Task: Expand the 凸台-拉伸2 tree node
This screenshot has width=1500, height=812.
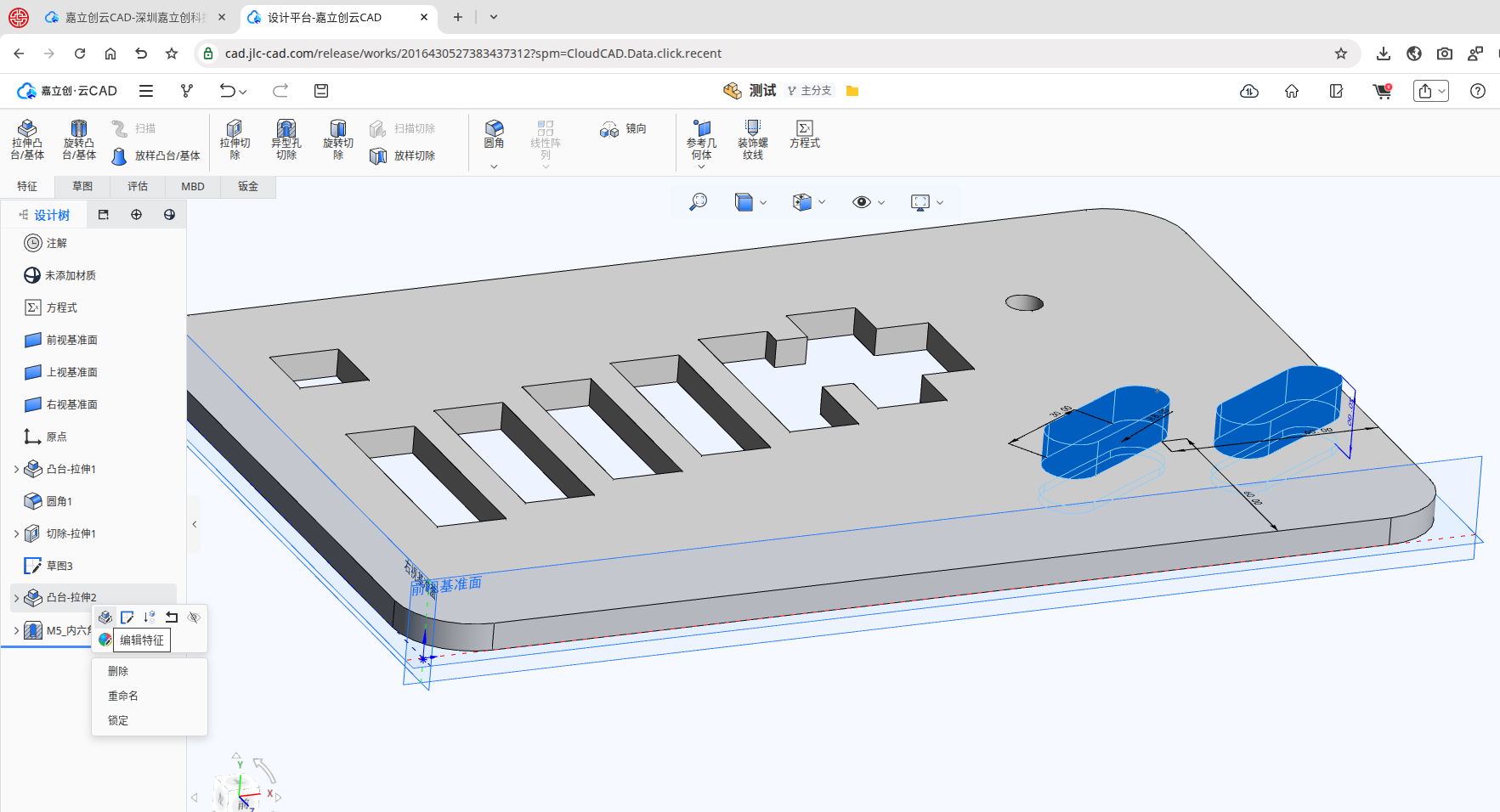Action: [16, 598]
